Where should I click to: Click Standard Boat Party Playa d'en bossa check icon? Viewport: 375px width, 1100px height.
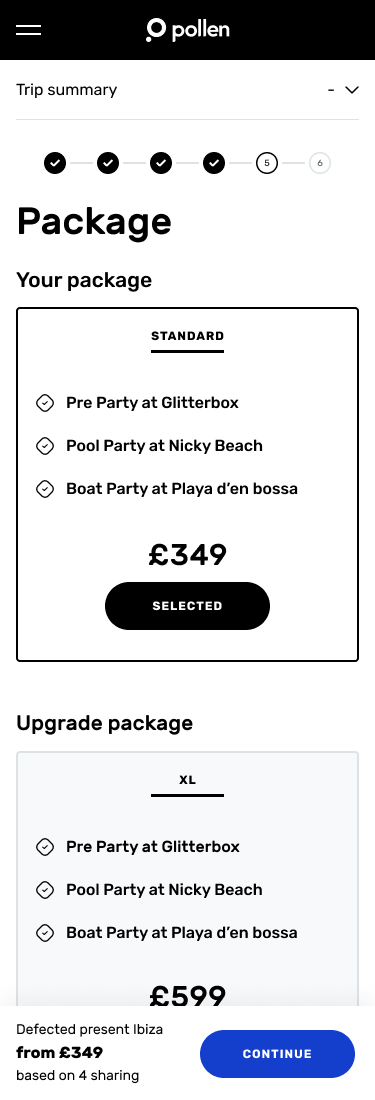pyautogui.click(x=45, y=488)
